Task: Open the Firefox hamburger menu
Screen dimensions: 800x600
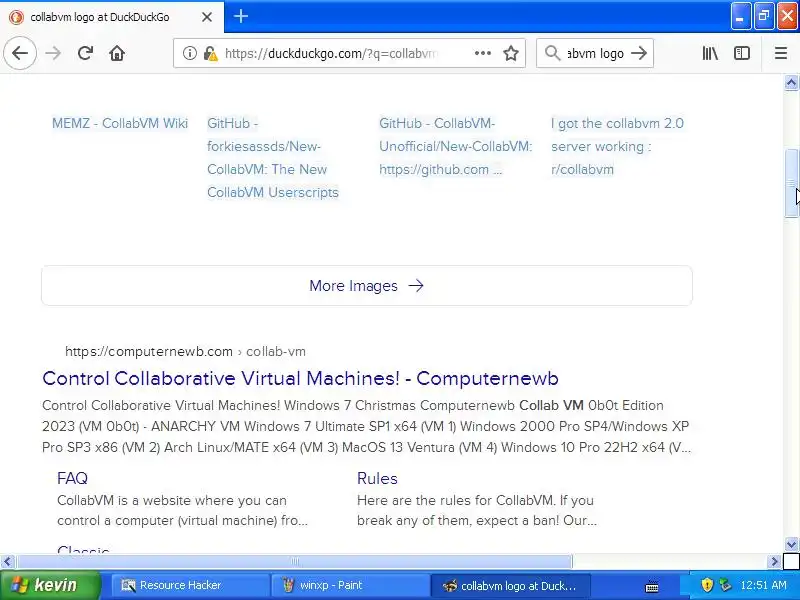Action: pos(781,53)
